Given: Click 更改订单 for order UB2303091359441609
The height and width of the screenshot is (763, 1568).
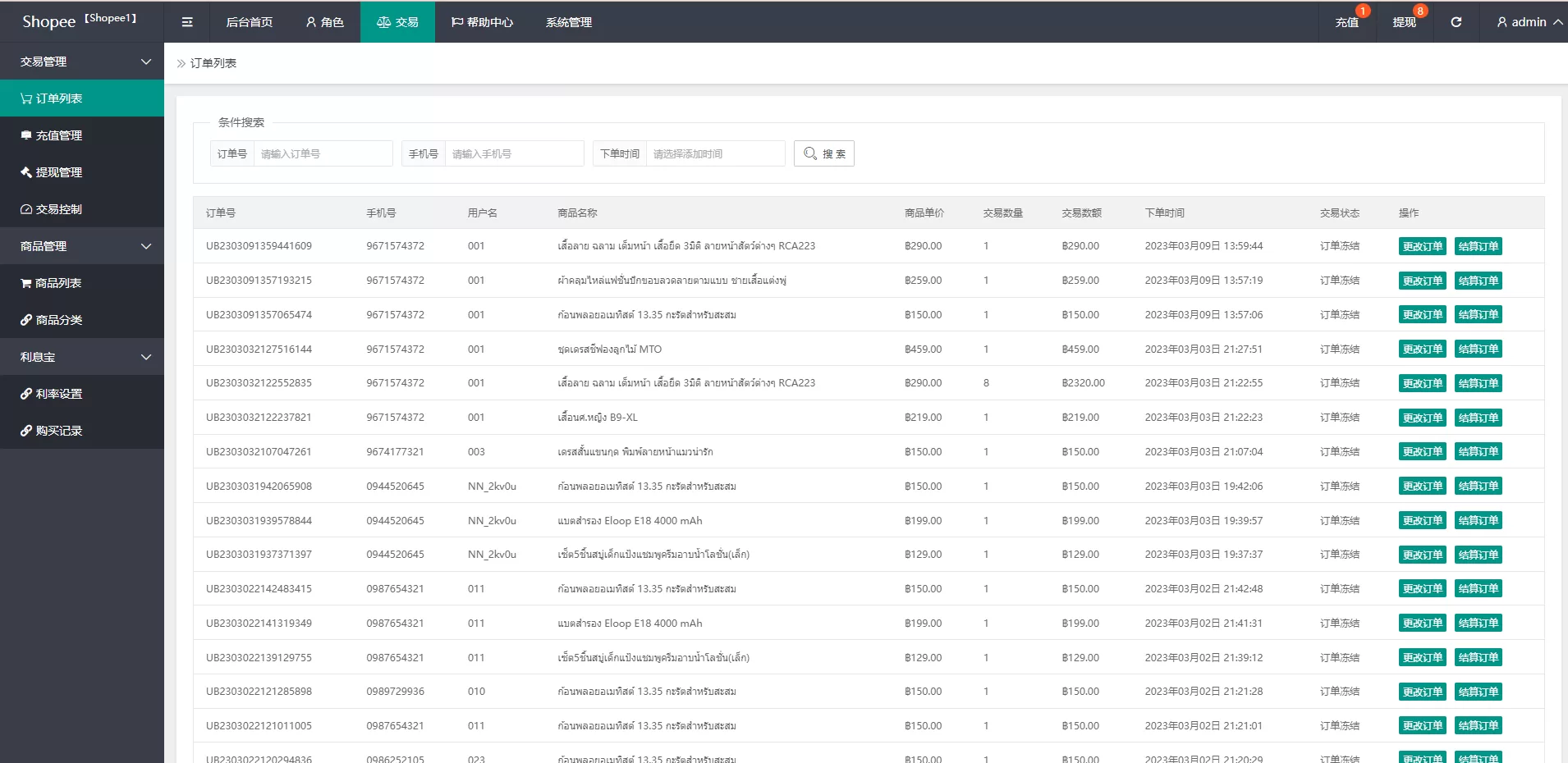Looking at the screenshot, I should pyautogui.click(x=1422, y=246).
